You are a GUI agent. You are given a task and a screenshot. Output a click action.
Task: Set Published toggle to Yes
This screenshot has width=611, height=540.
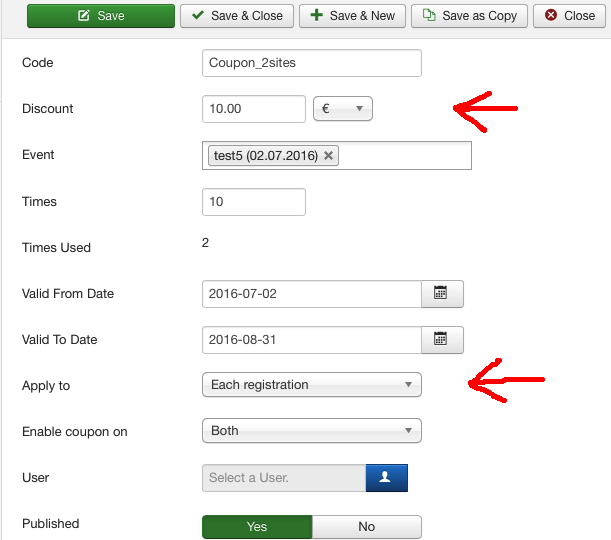click(x=257, y=527)
